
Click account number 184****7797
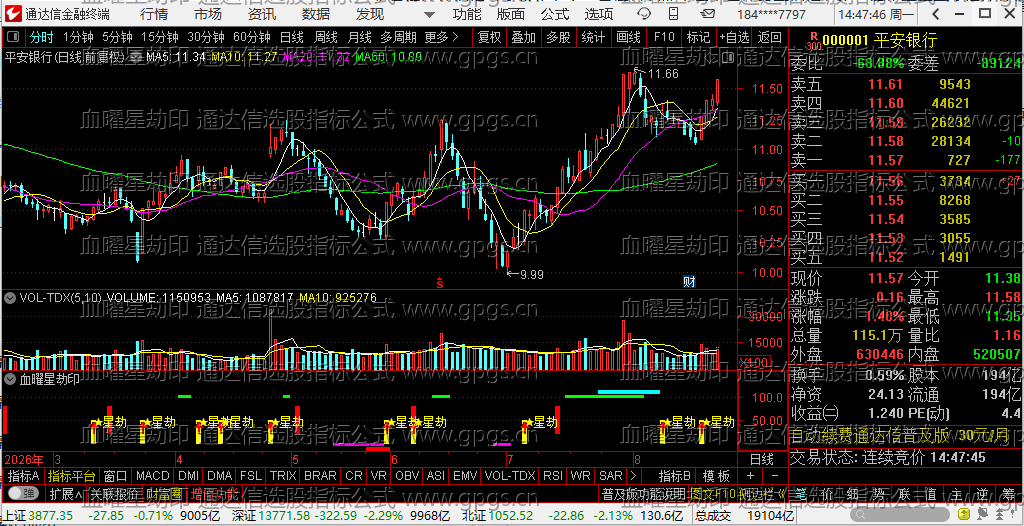point(771,14)
